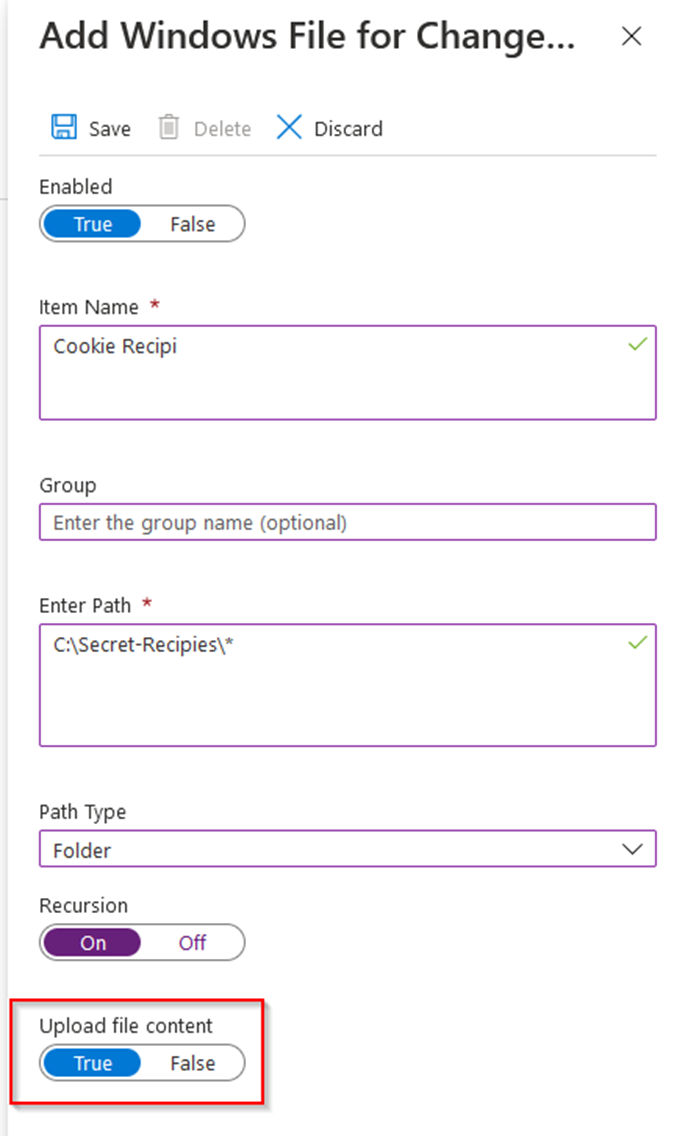Set Enabled to False
This screenshot has height=1136, width=688.
tap(192, 223)
